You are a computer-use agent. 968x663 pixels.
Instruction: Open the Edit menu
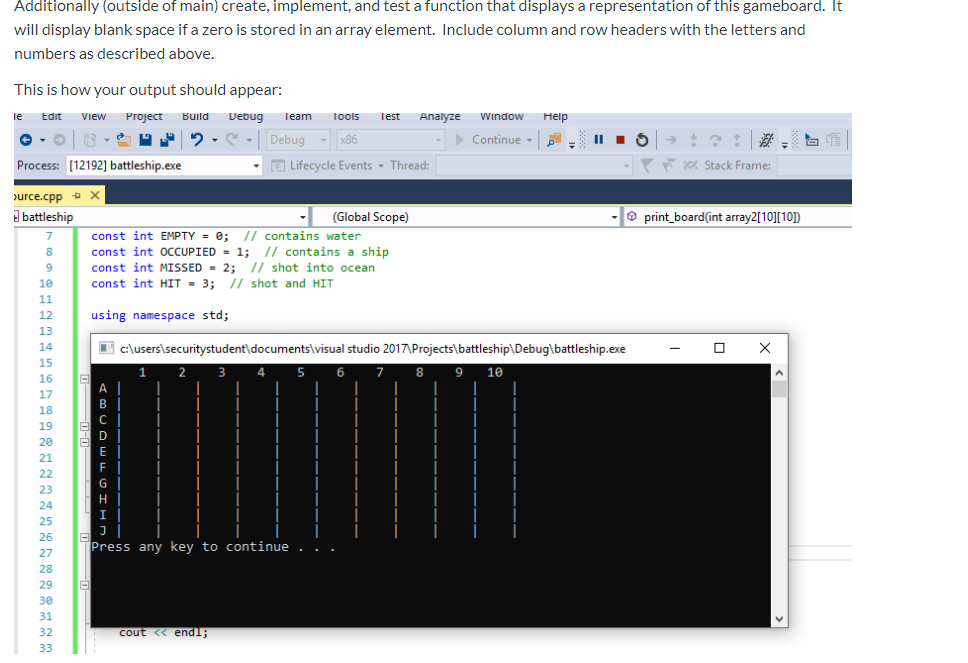51,117
